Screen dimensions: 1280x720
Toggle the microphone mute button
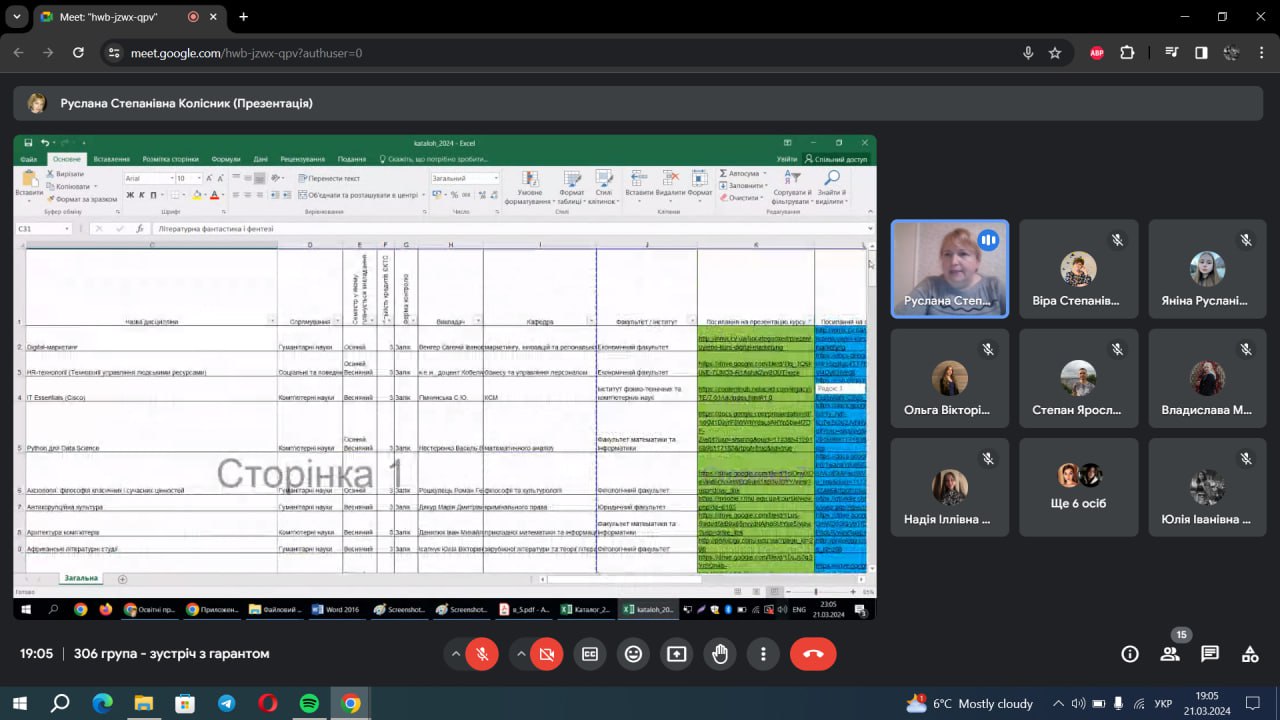tap(482, 654)
